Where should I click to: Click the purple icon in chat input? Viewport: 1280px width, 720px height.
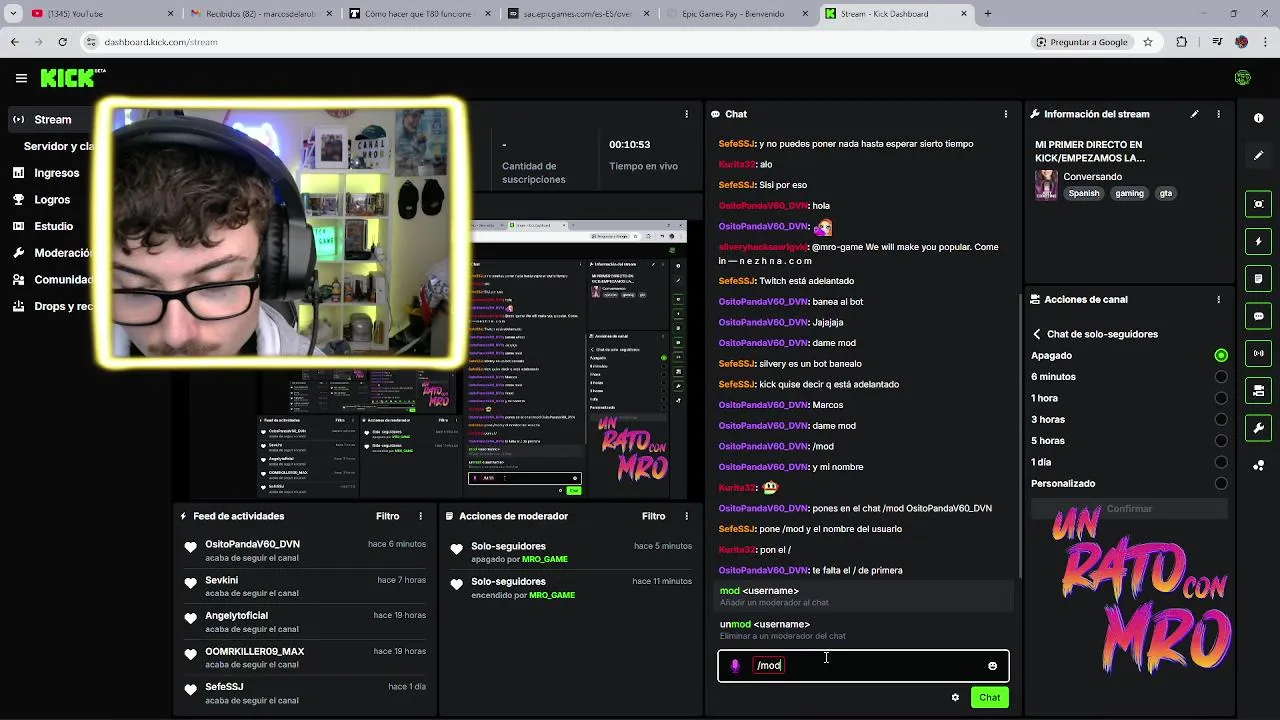[x=735, y=666]
